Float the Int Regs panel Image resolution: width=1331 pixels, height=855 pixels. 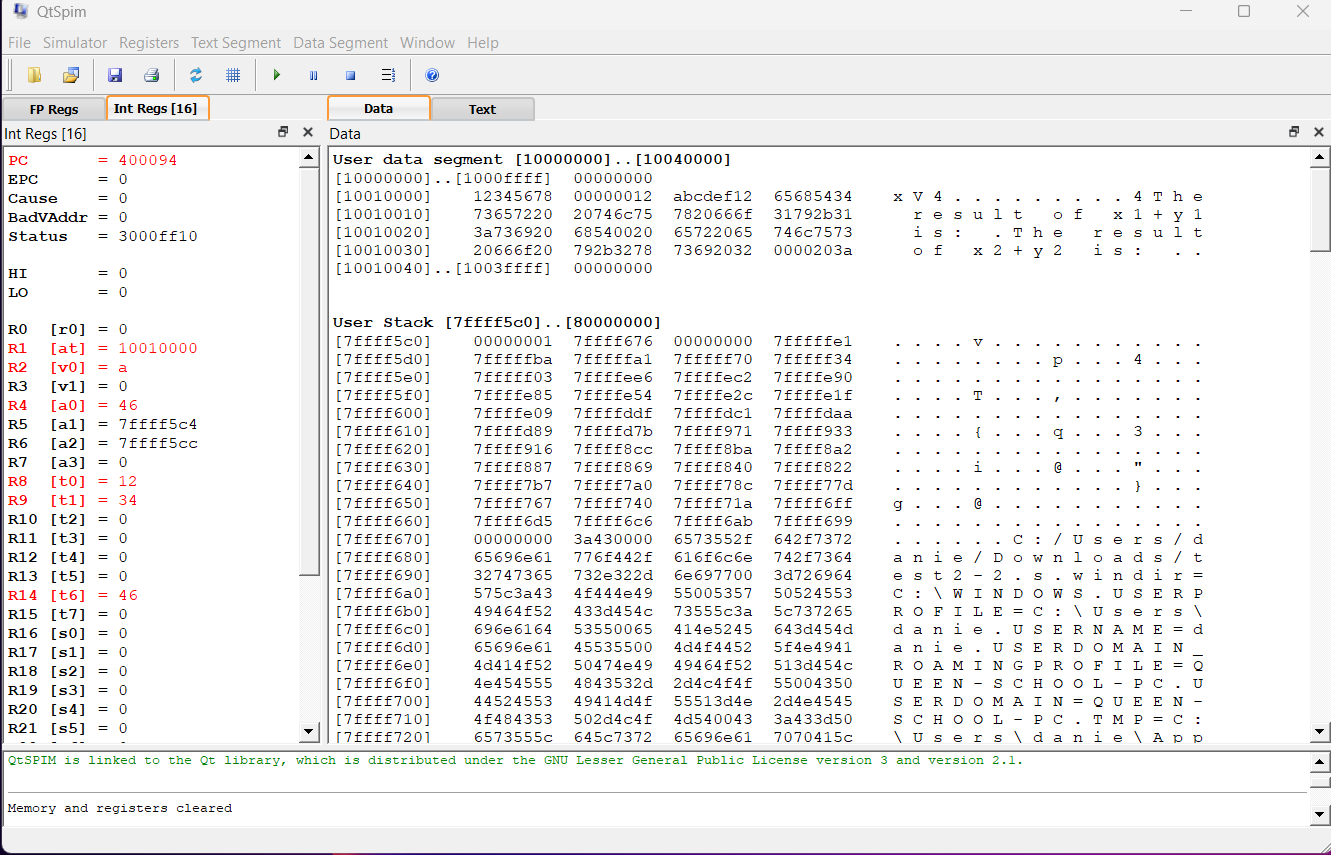point(283,132)
